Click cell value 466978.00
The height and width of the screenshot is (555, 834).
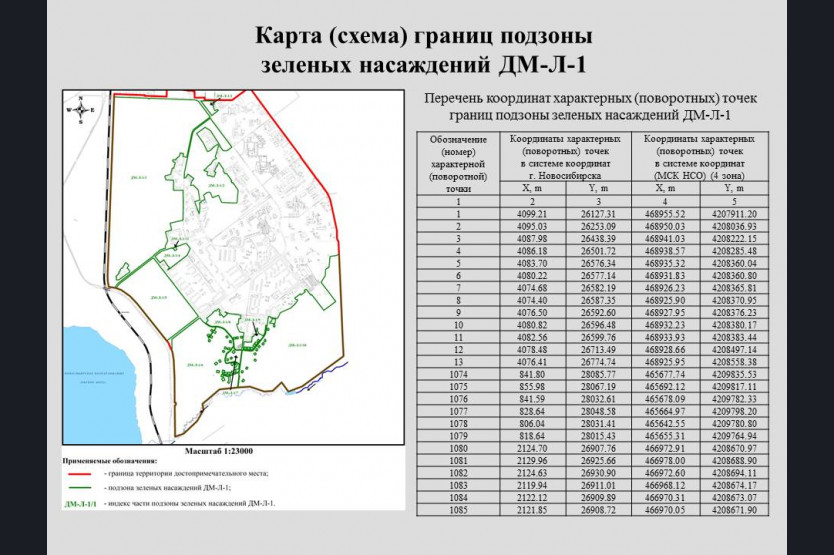(665, 460)
